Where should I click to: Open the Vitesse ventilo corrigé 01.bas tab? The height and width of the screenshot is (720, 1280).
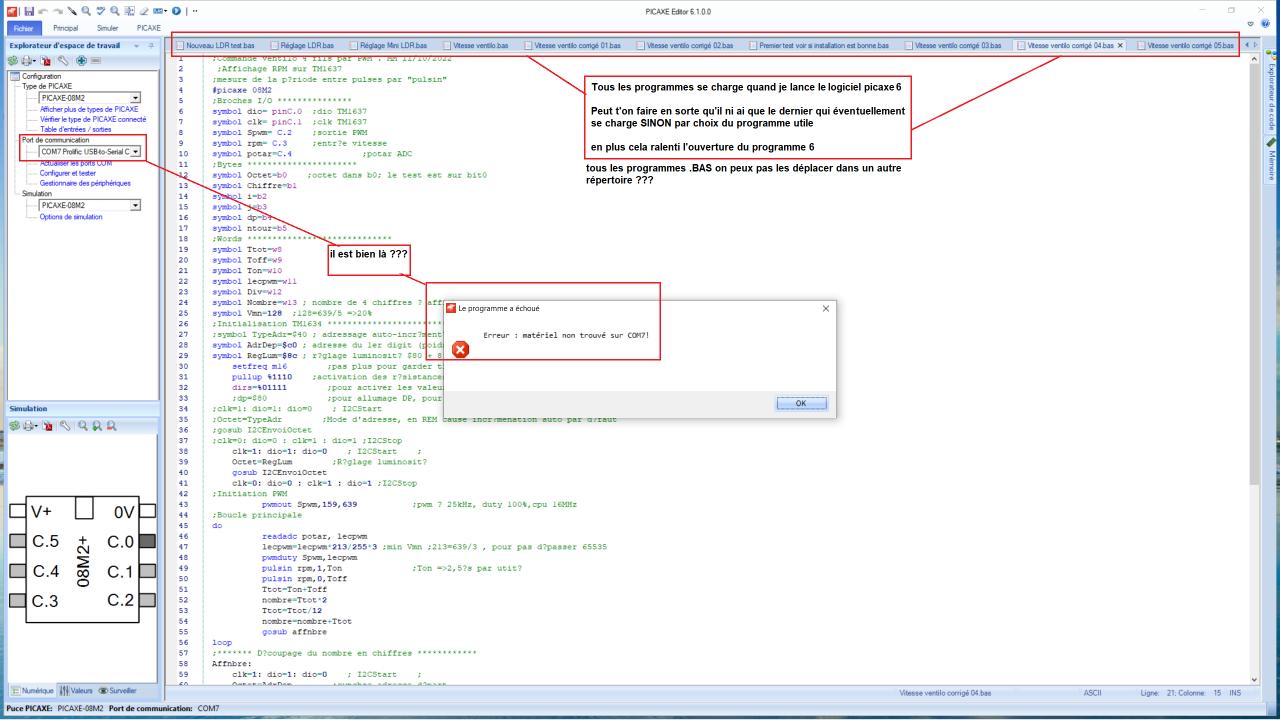pos(571,45)
